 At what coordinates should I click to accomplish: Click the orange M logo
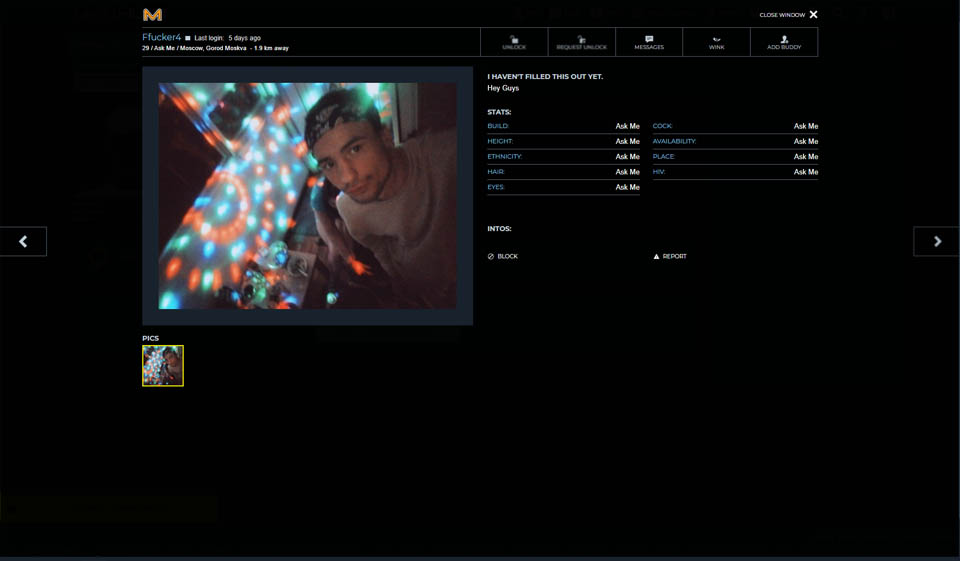tap(152, 14)
